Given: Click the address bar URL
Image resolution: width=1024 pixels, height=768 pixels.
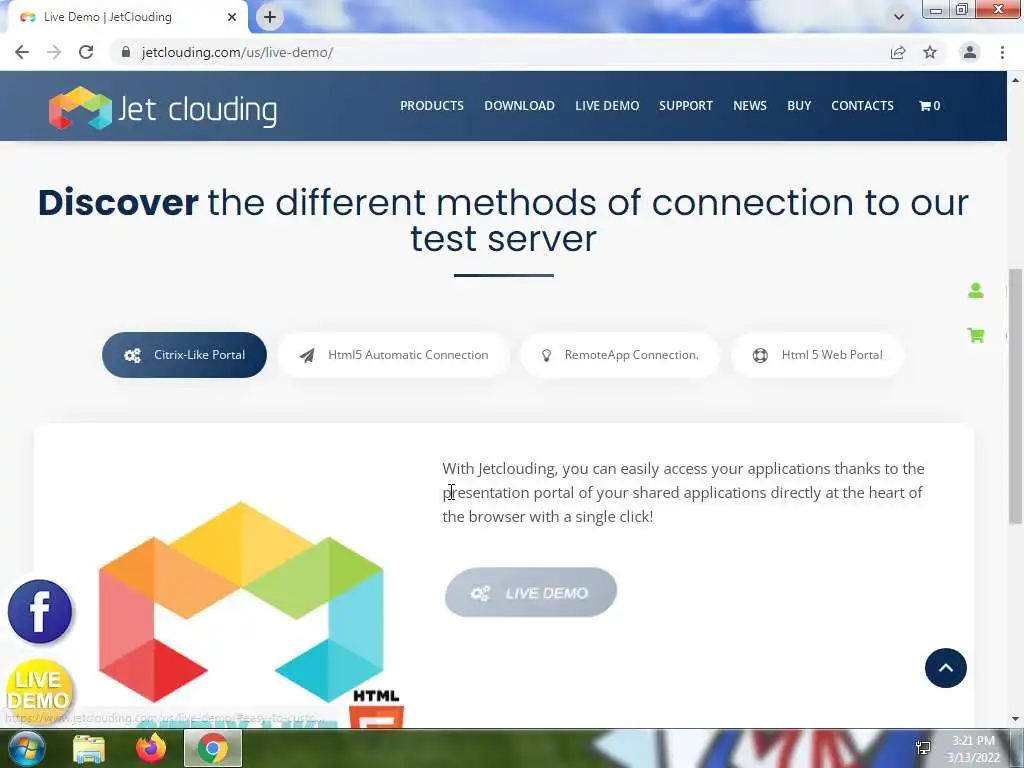Looking at the screenshot, I should click(x=238, y=52).
